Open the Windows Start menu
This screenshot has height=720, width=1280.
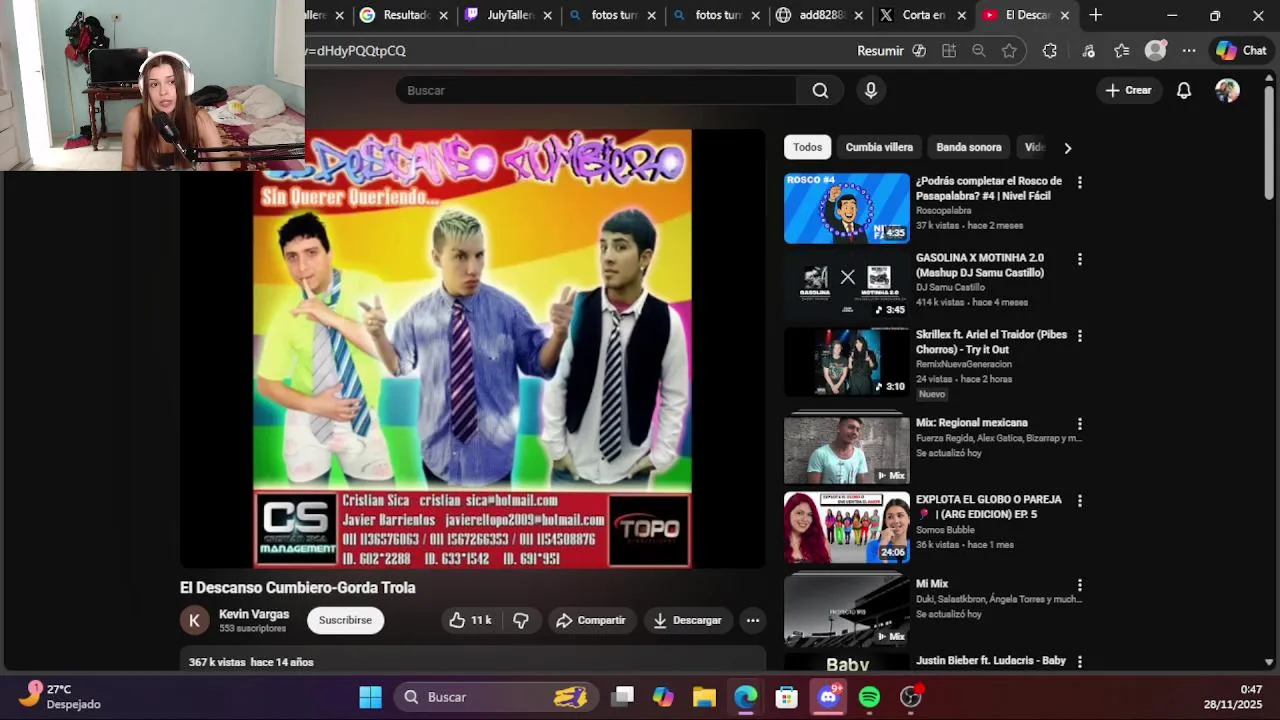pos(370,697)
